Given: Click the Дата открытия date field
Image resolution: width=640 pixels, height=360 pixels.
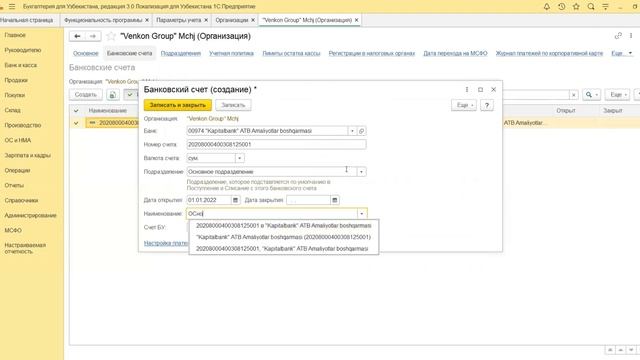Looking at the screenshot, I should tap(209, 200).
